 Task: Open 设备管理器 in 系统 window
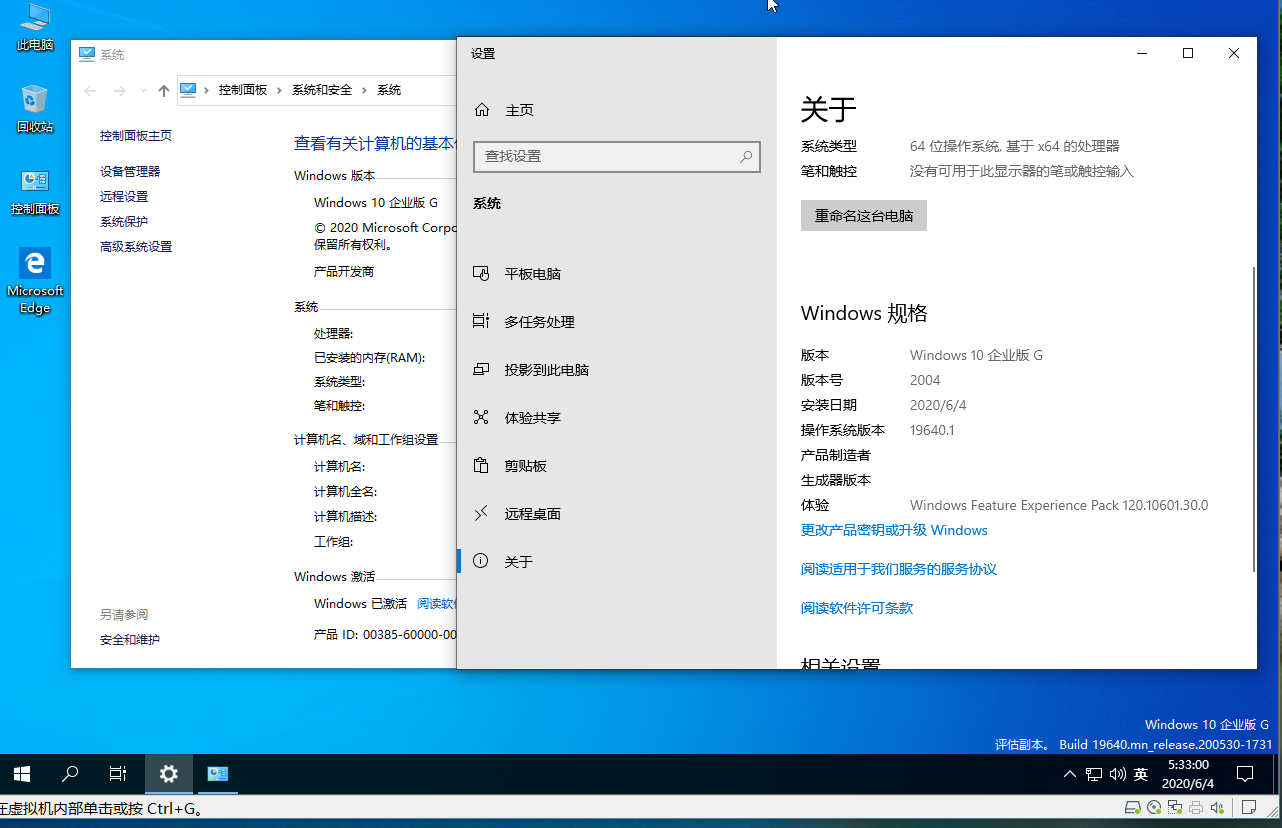click(x=130, y=172)
